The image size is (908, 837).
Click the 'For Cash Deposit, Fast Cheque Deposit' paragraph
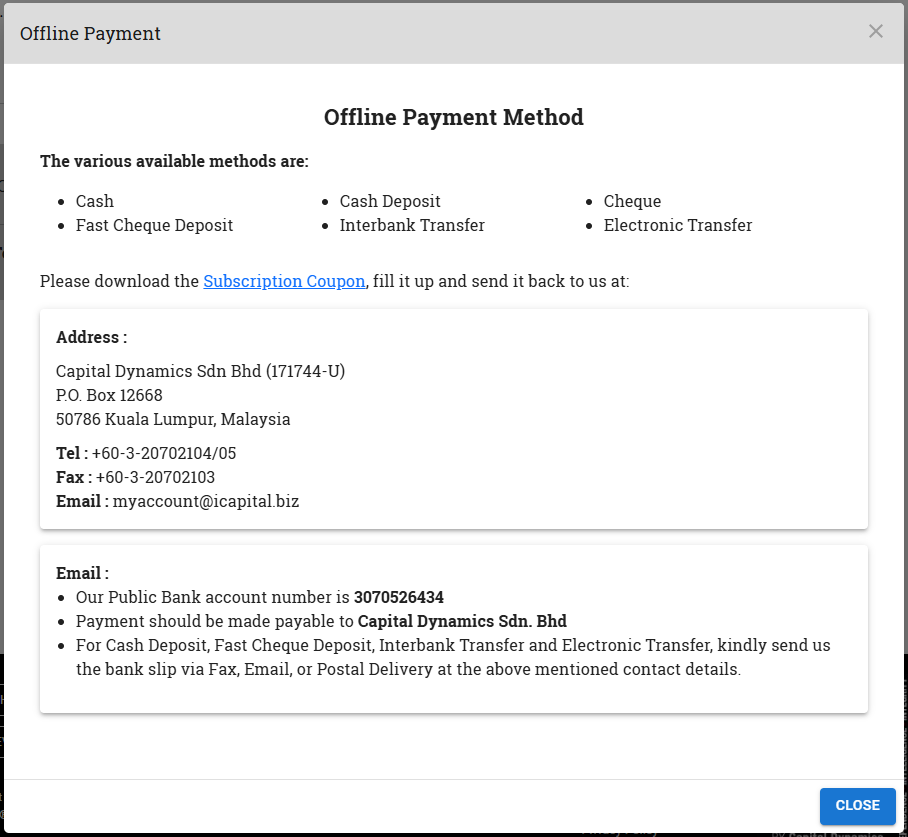click(453, 657)
